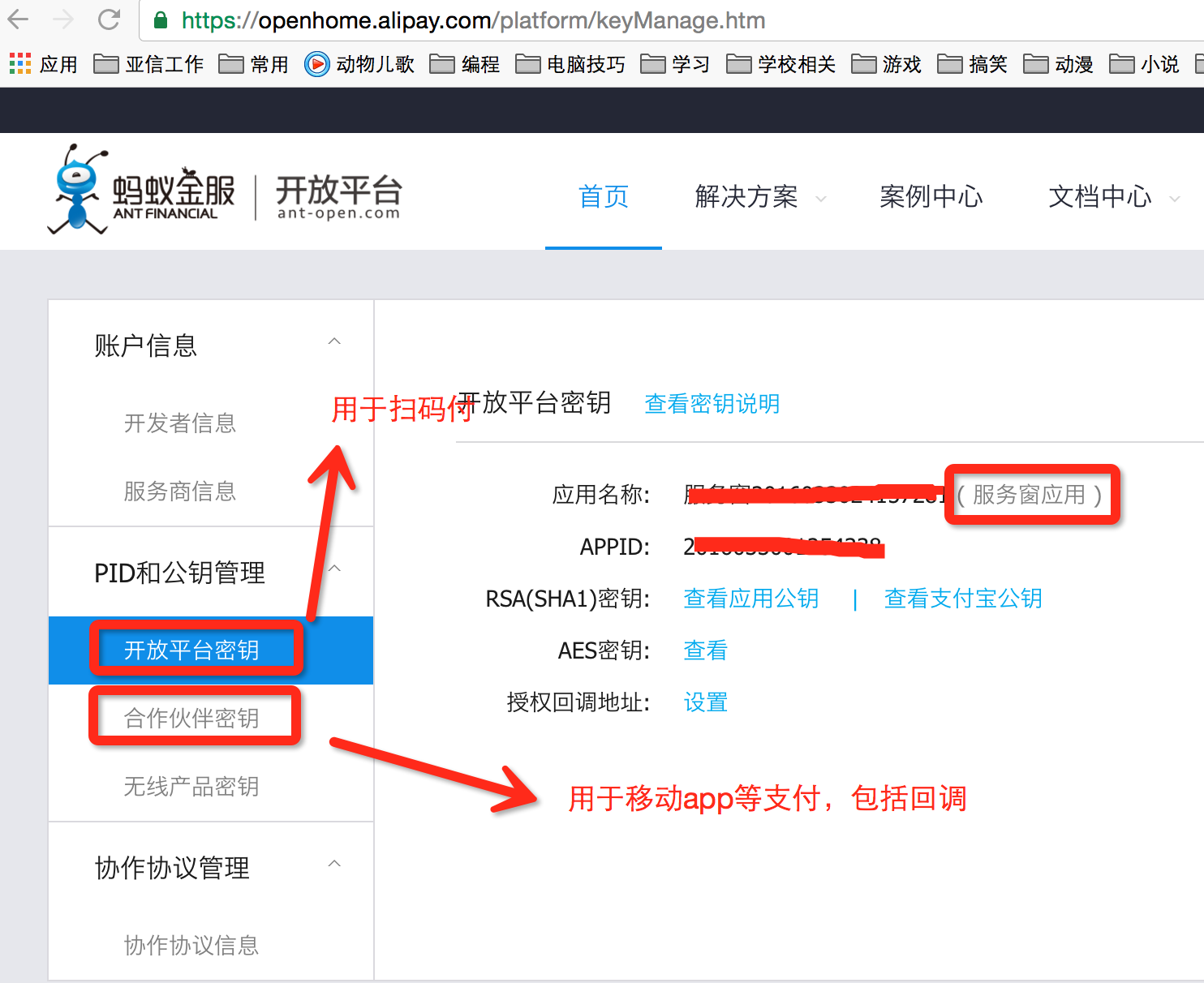
Task: Open the 编程 bookmark folder
Action: tap(465, 64)
